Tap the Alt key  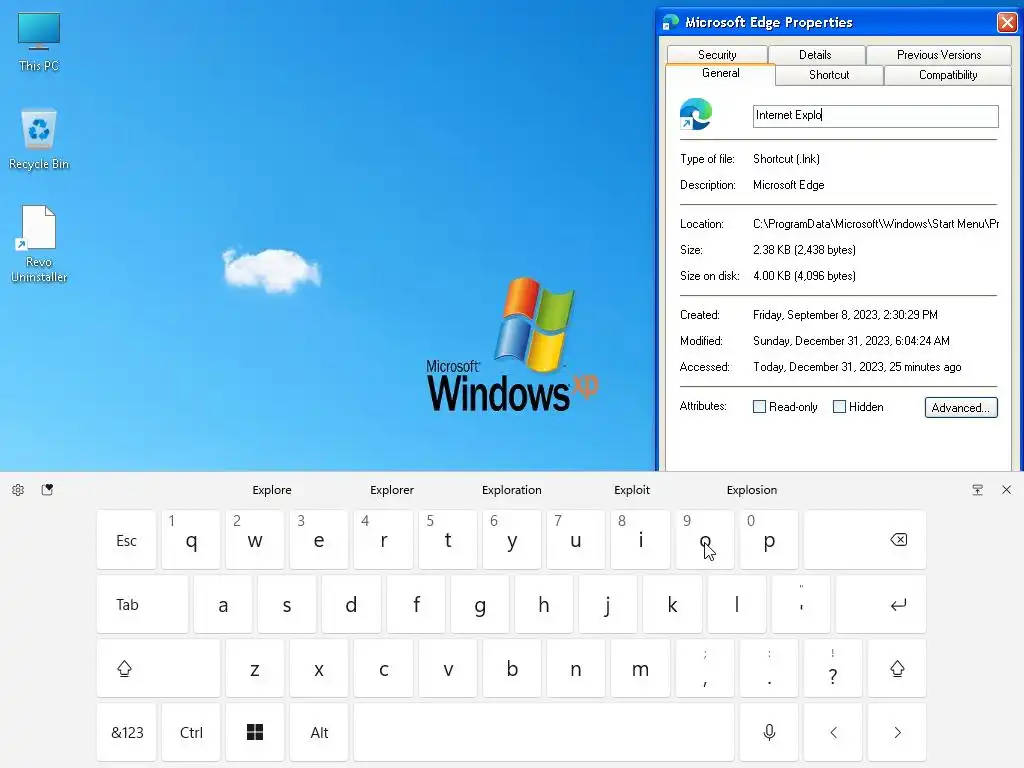click(319, 732)
